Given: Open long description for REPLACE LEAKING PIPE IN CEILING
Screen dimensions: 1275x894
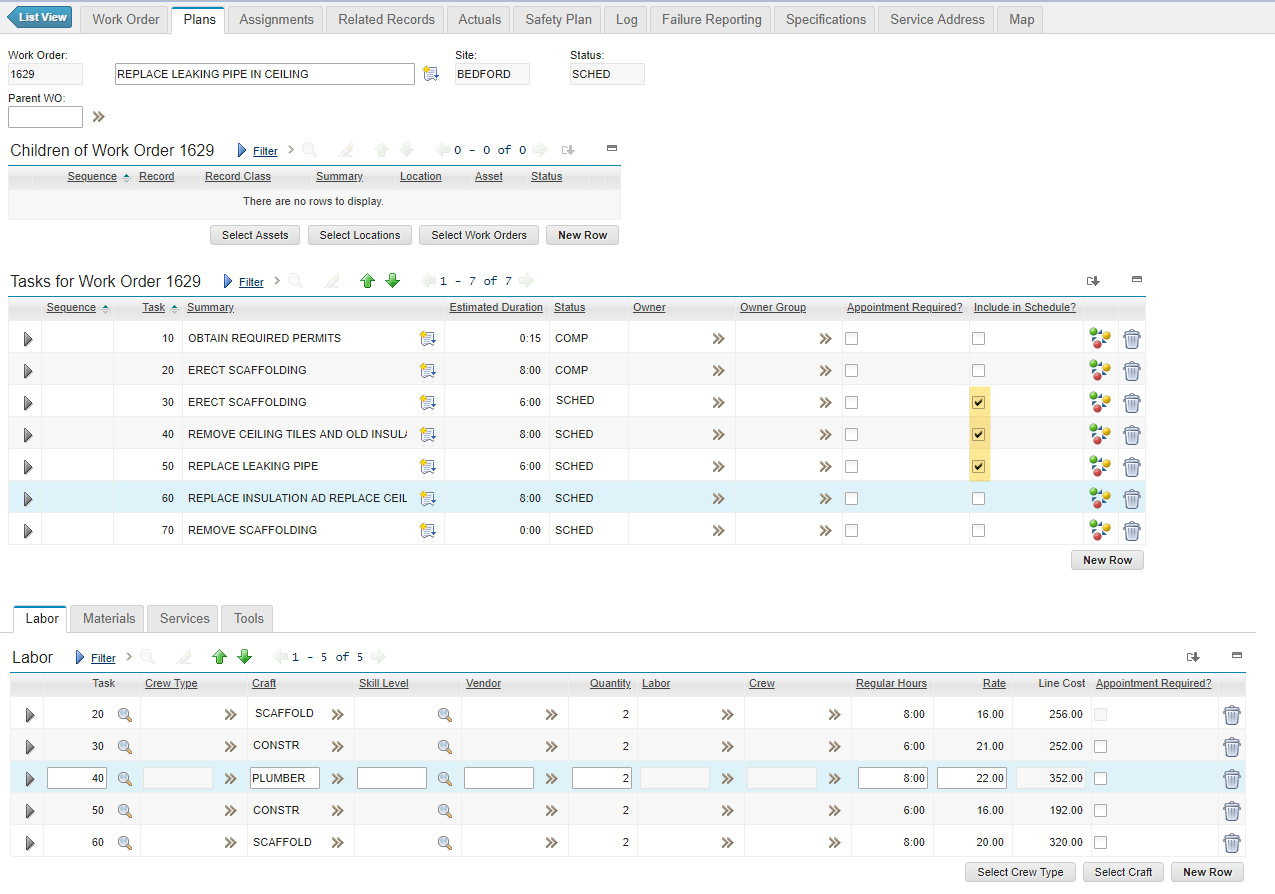Looking at the screenshot, I should 431,73.
